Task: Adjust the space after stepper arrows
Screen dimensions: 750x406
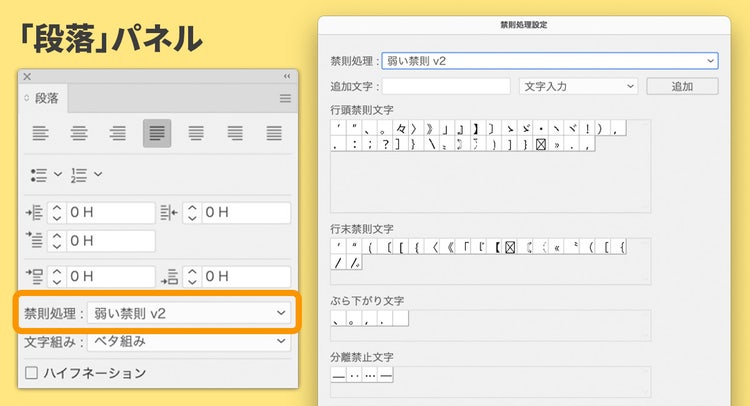Action: (x=192, y=276)
